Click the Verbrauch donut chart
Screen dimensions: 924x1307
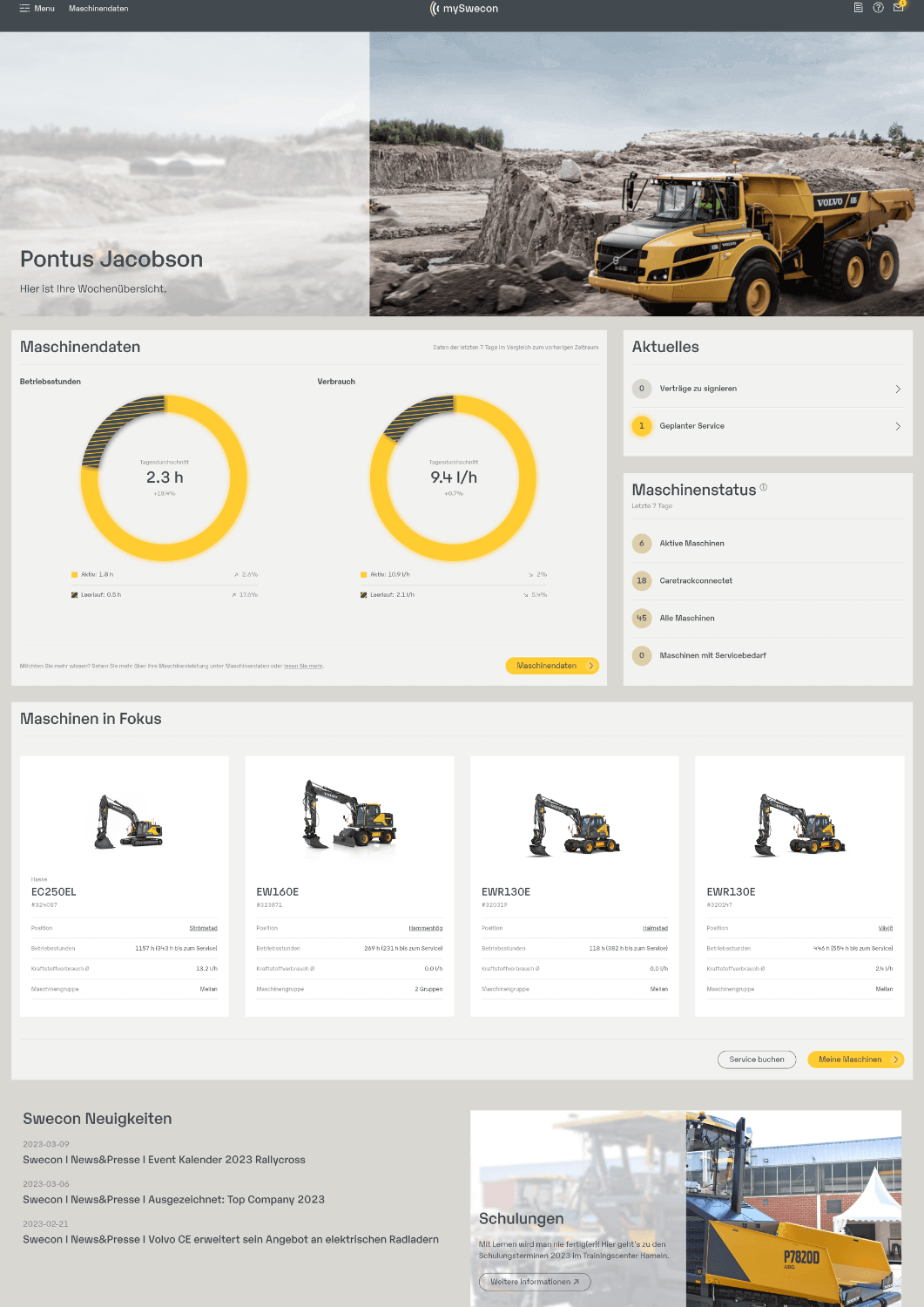454,477
